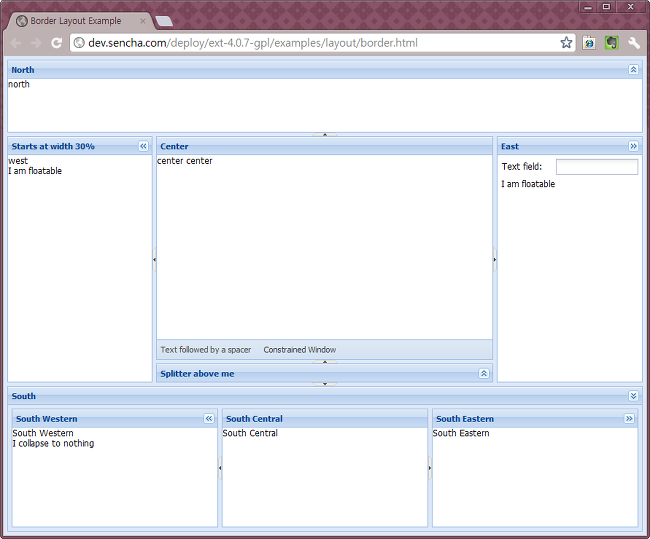Viewport: 650px width, 539px height.
Task: Click the east splitter collapse arrow
Action: [495, 260]
